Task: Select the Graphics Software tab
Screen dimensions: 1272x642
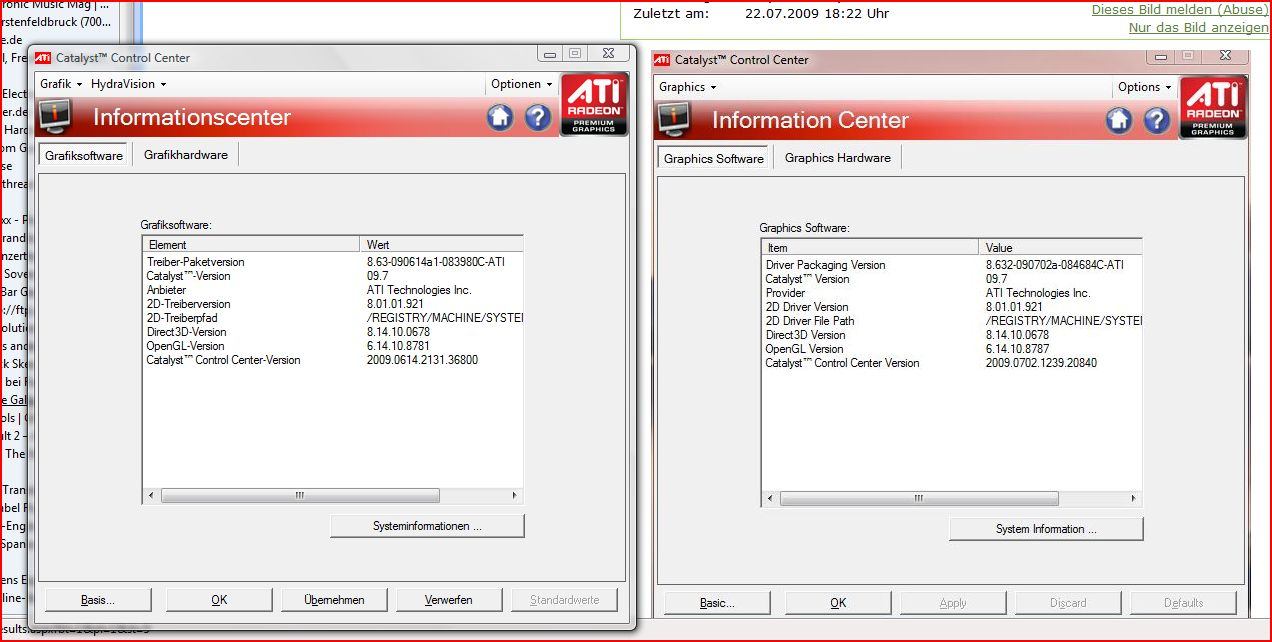Action: [x=714, y=158]
